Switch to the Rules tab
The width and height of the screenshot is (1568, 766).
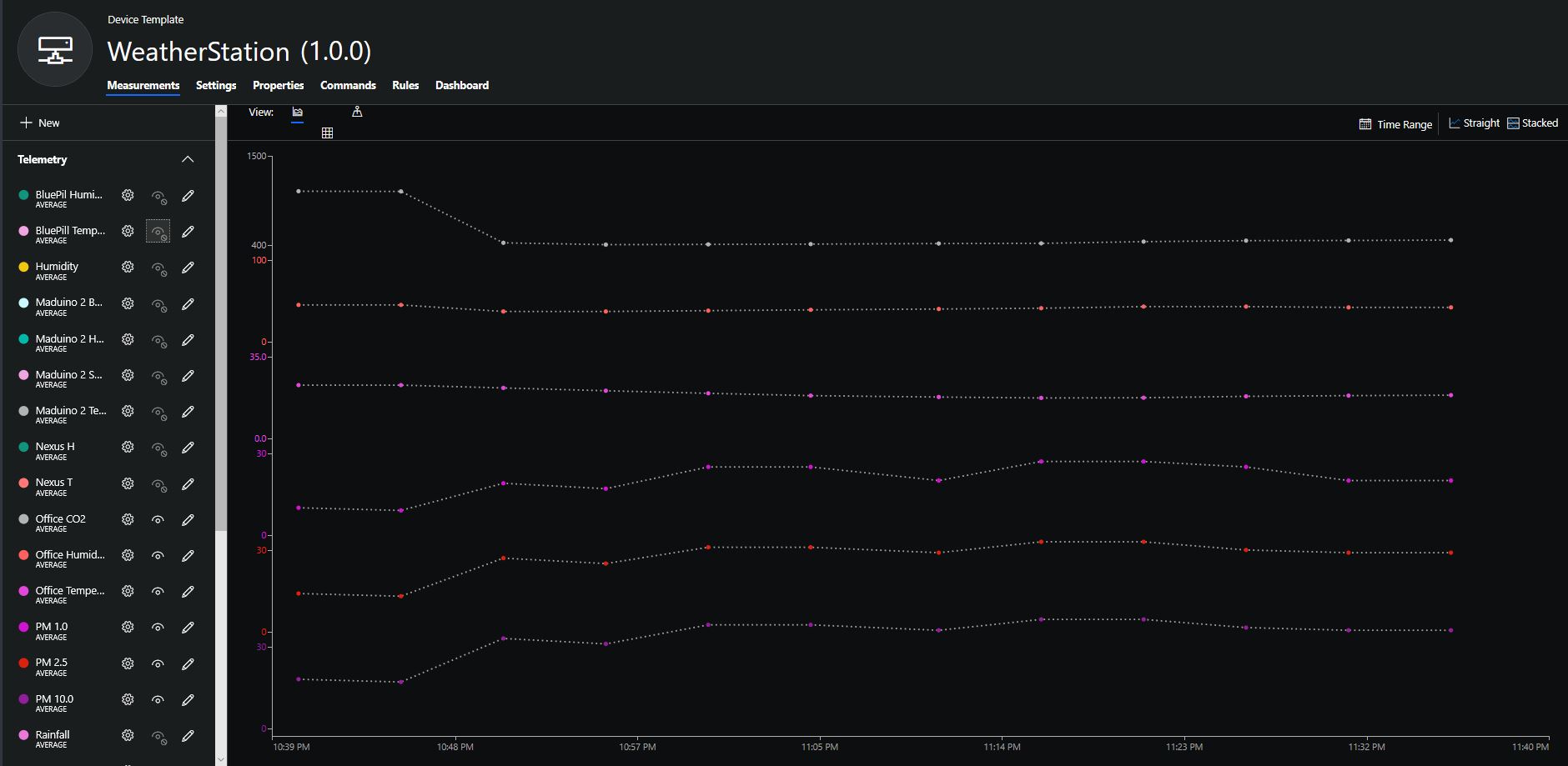(x=405, y=85)
